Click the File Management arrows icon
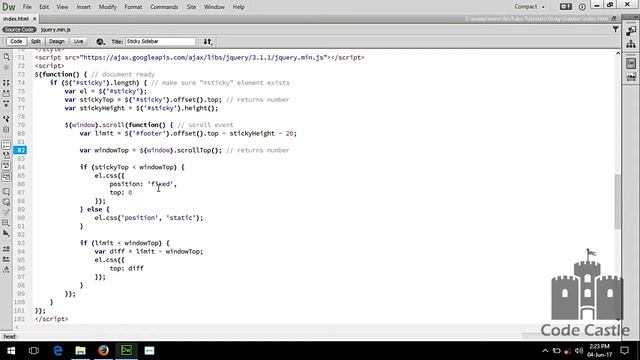This screenshot has width=640, height=360. [208, 42]
